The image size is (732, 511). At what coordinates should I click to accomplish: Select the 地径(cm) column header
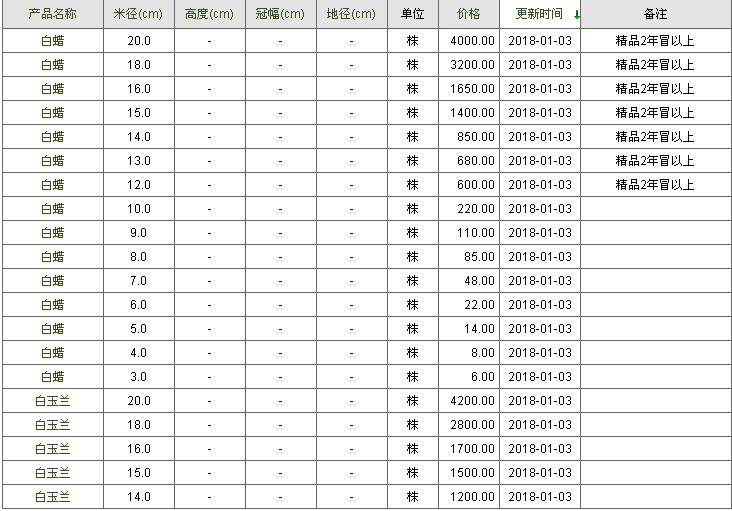[351, 15]
